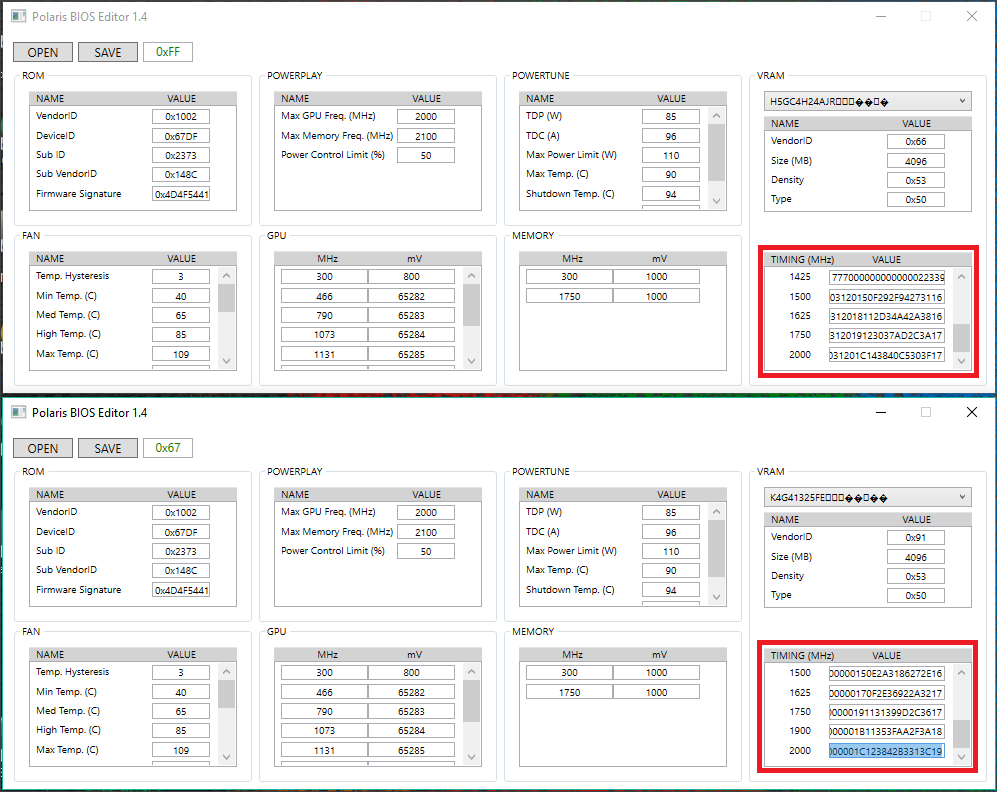Click the scroll-up arrow in bottom TIMING list

(961, 673)
